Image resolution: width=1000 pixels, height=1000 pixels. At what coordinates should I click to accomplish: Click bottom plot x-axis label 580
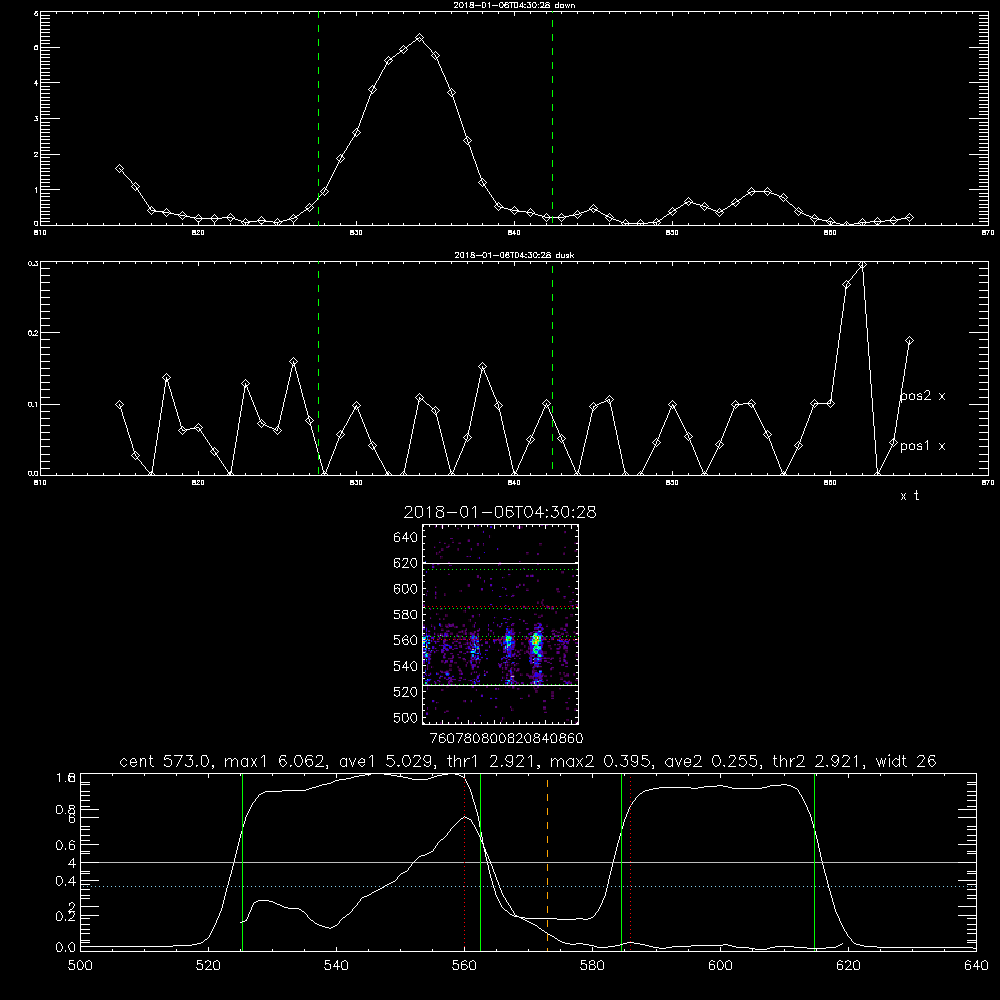coord(592,966)
